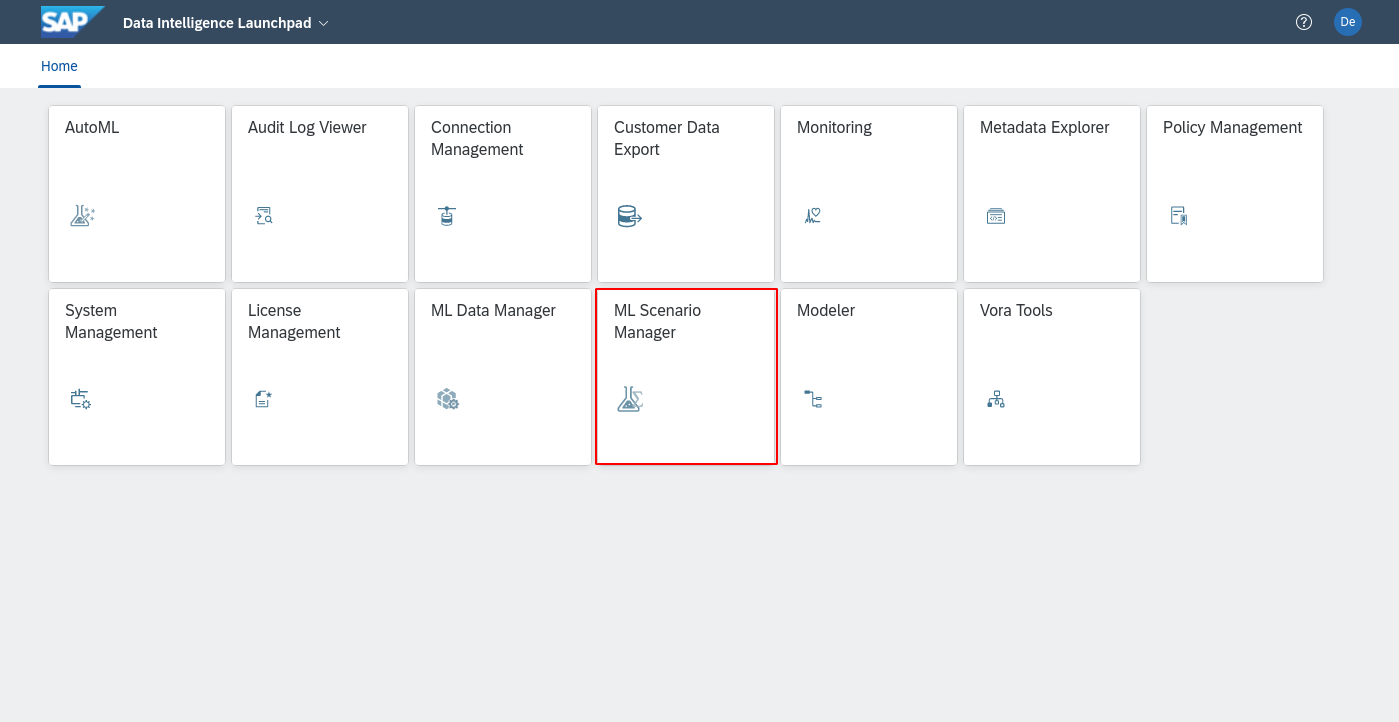Open the Audit Log Viewer tile title
Screen dimensions: 1399x722
[x=307, y=128]
